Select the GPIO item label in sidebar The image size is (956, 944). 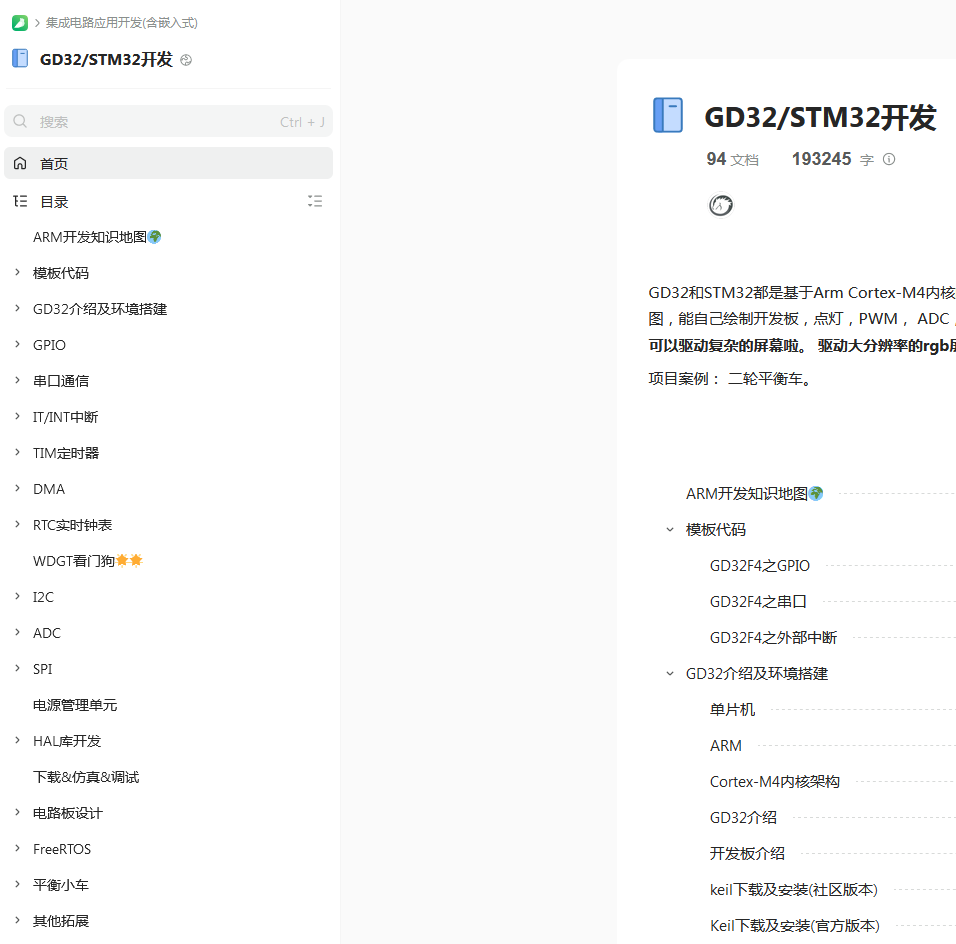pos(49,345)
